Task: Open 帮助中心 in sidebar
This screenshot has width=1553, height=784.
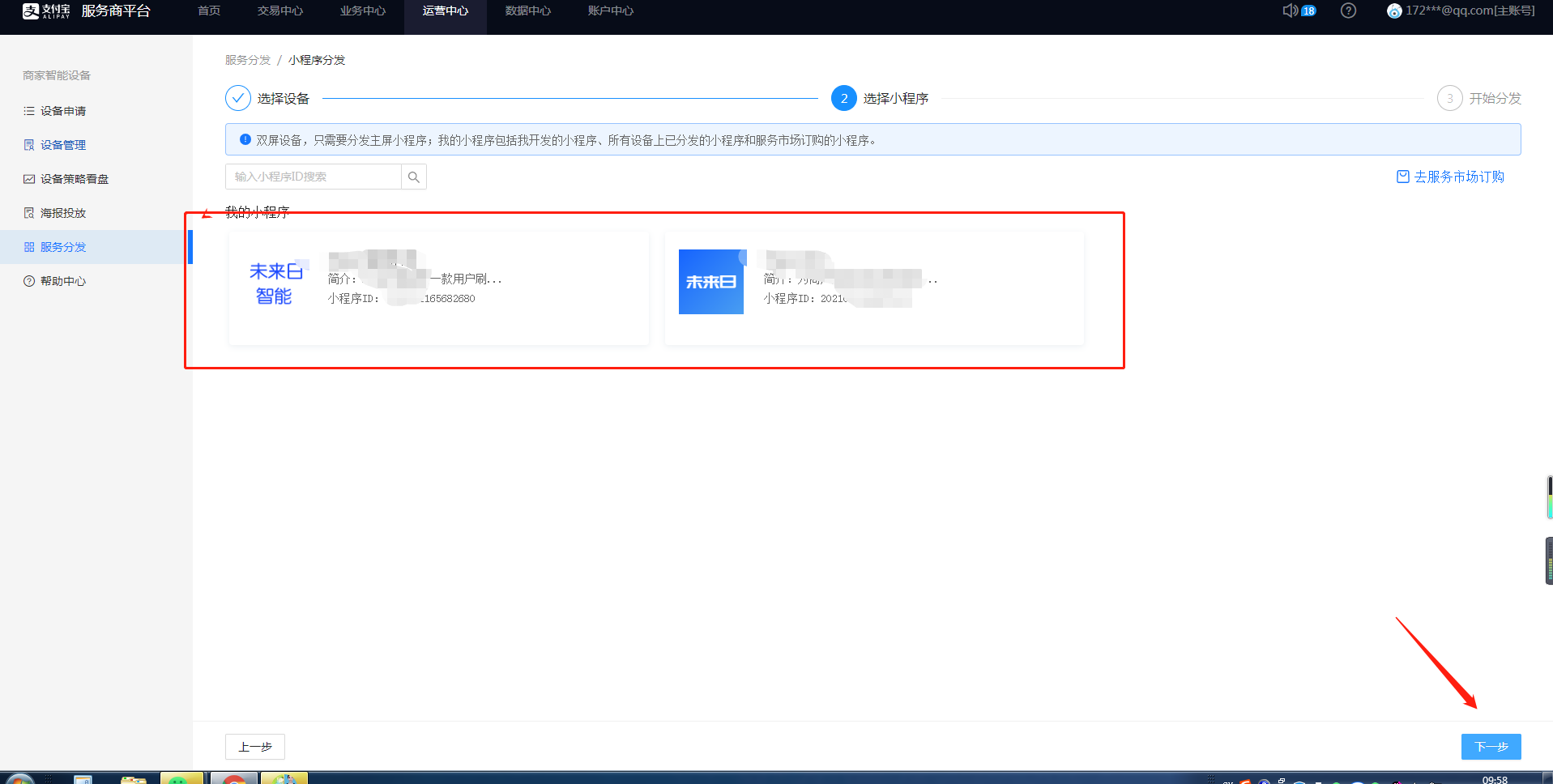Action: [x=63, y=281]
